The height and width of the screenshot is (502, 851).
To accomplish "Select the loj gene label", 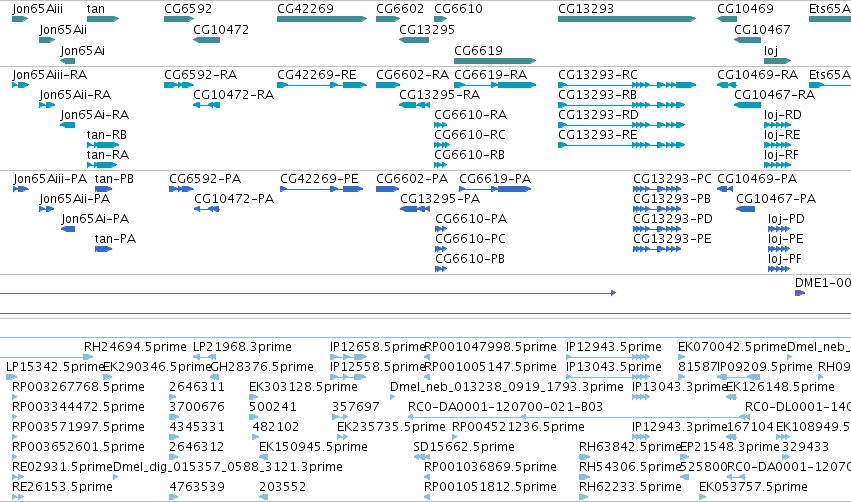I will (x=771, y=51).
